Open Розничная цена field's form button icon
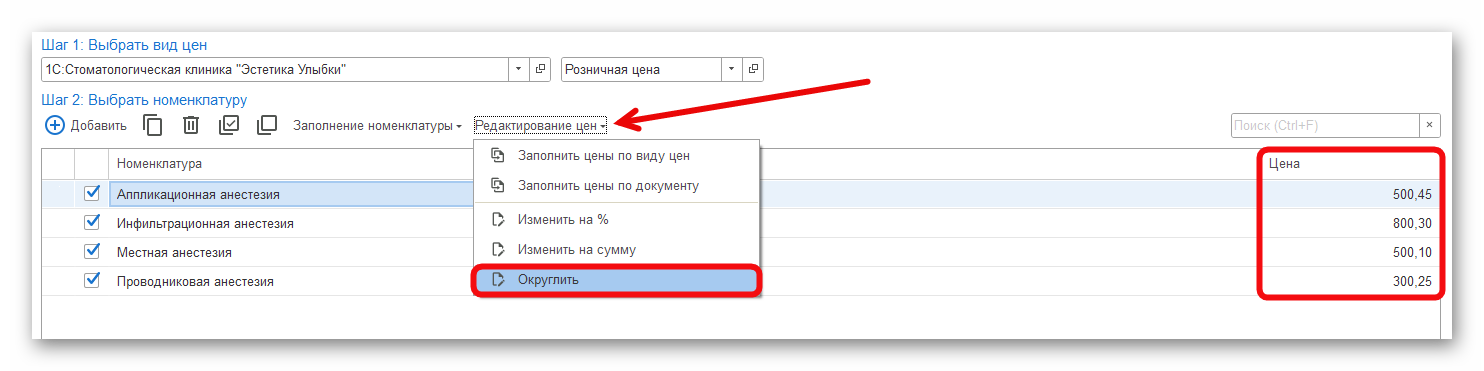This screenshot has height=371, width=1484. [753, 70]
